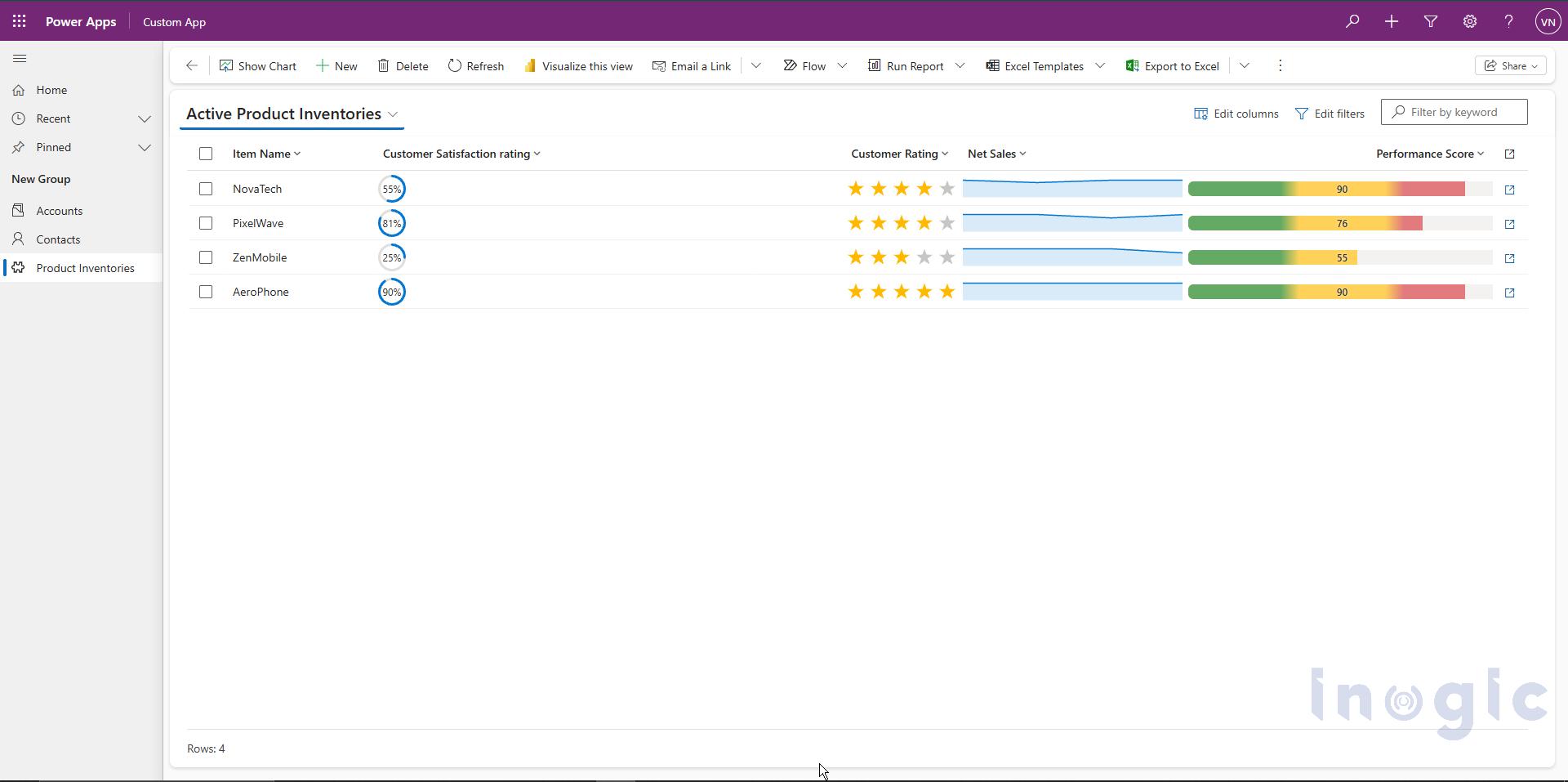The width and height of the screenshot is (1568, 782).
Task: Collapse the site map hamburger icon
Action: coord(20,59)
